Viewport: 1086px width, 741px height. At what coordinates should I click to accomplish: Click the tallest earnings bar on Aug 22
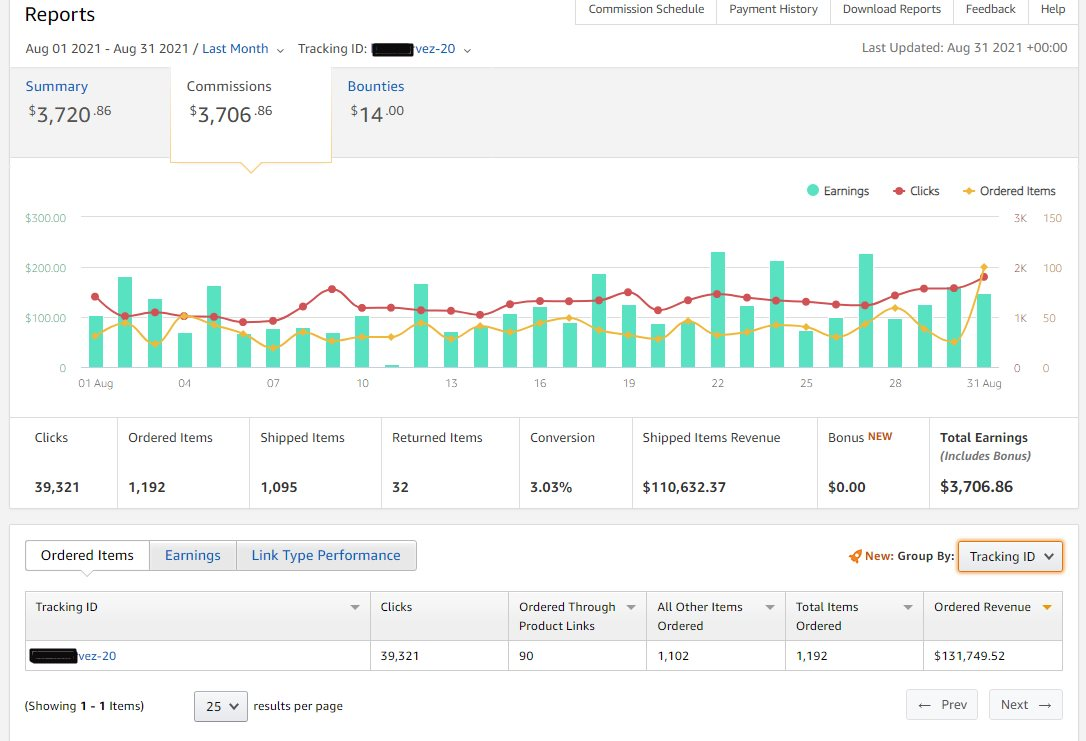click(718, 310)
